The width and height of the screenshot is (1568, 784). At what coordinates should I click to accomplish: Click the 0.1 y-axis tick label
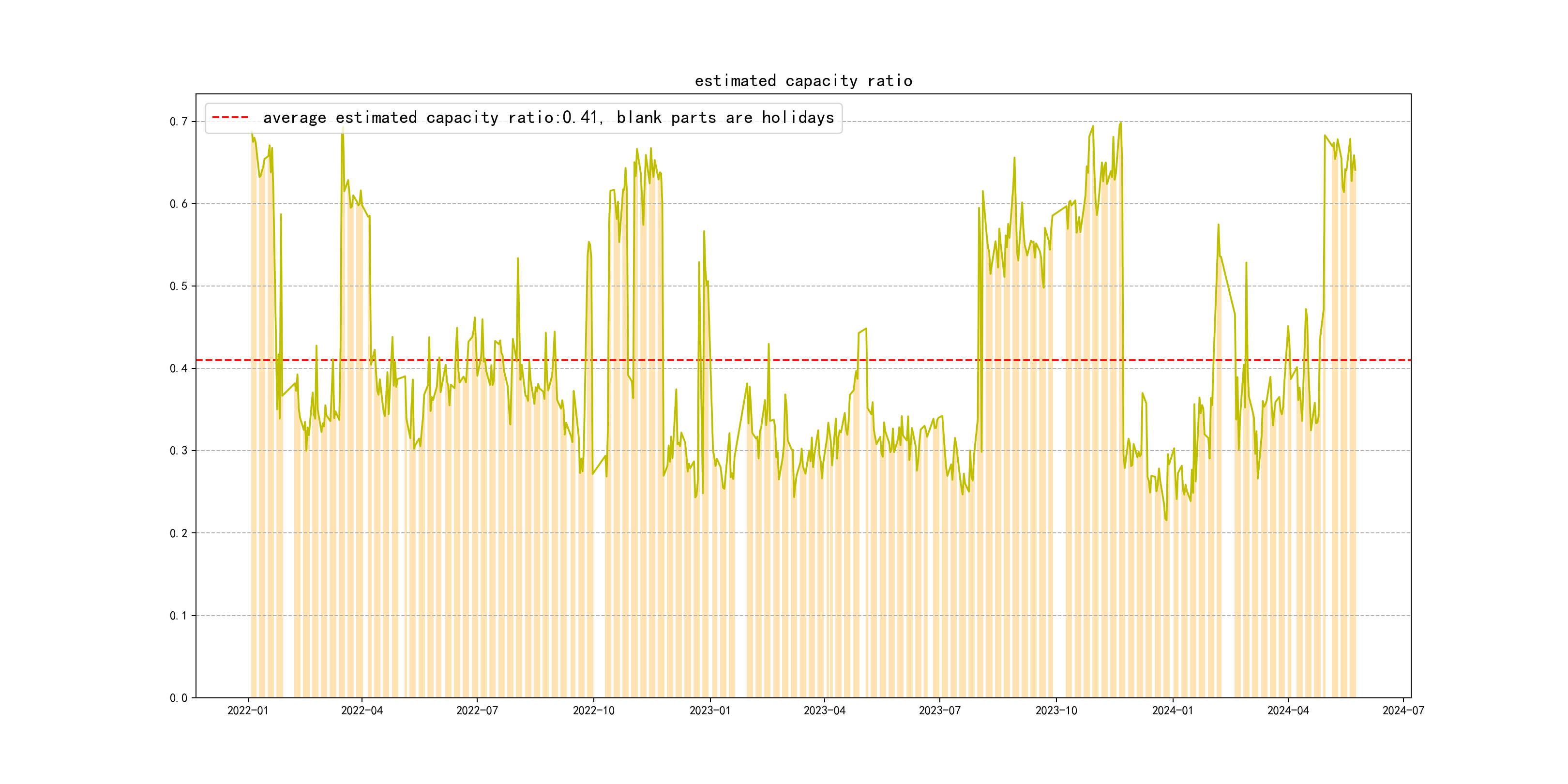[x=179, y=616]
